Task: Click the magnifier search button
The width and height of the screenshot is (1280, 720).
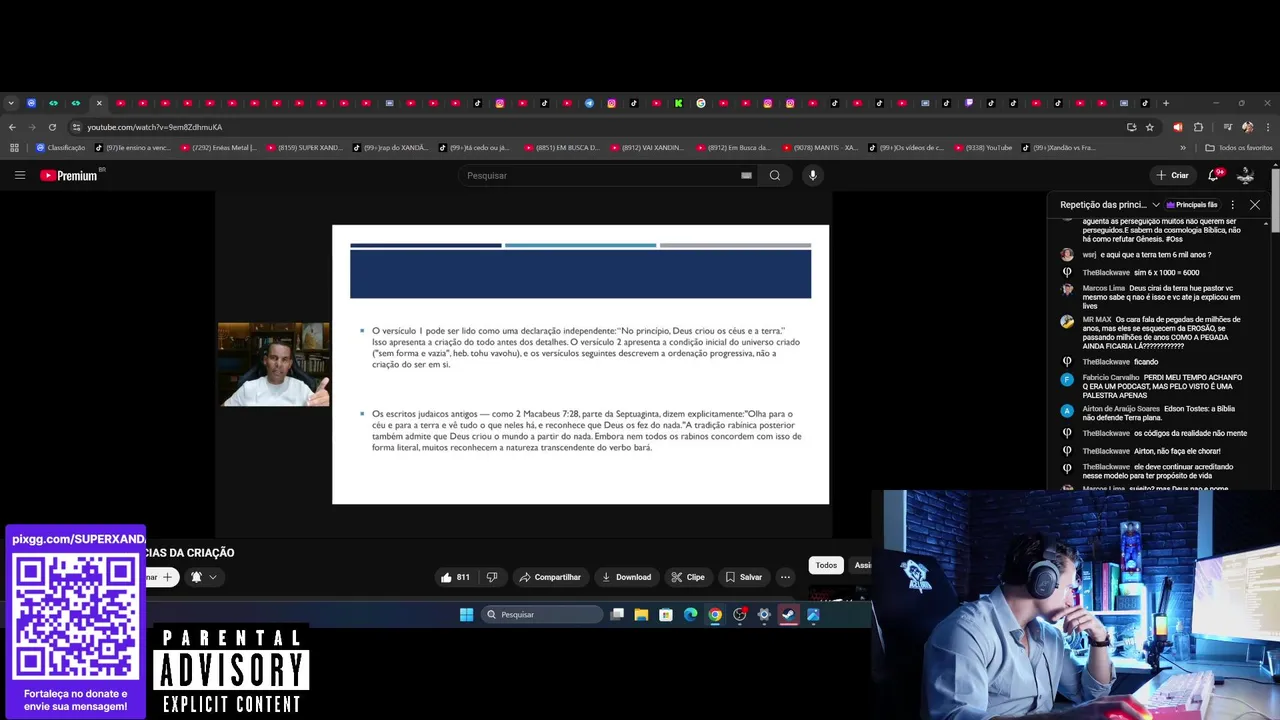Action: [775, 175]
